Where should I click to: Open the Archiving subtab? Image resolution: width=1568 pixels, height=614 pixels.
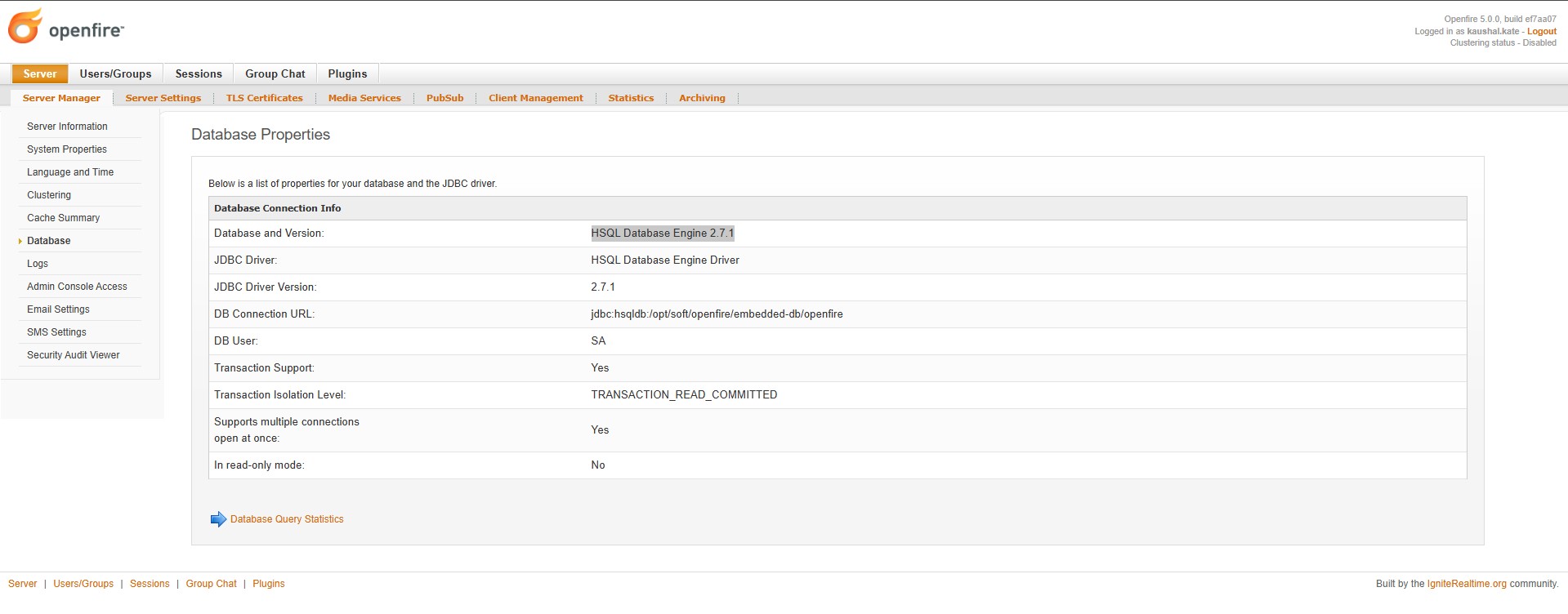702,98
